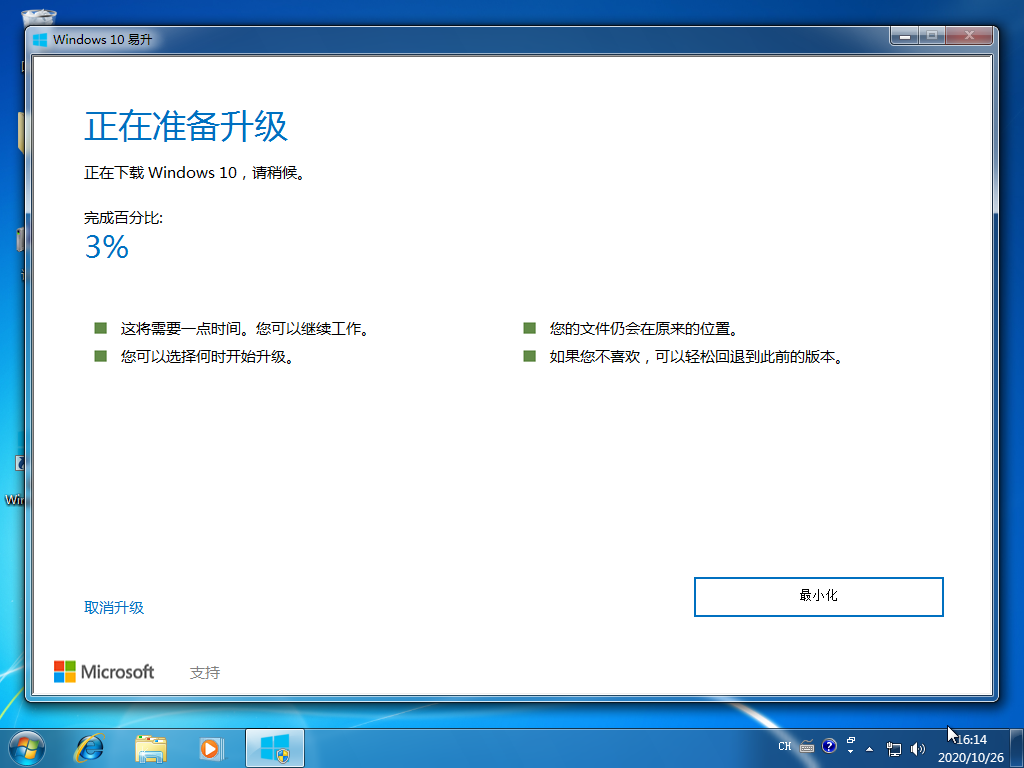Image resolution: width=1024 pixels, height=768 pixels.
Task: Launch Internet Explorer from the taskbar
Action: [x=90, y=747]
